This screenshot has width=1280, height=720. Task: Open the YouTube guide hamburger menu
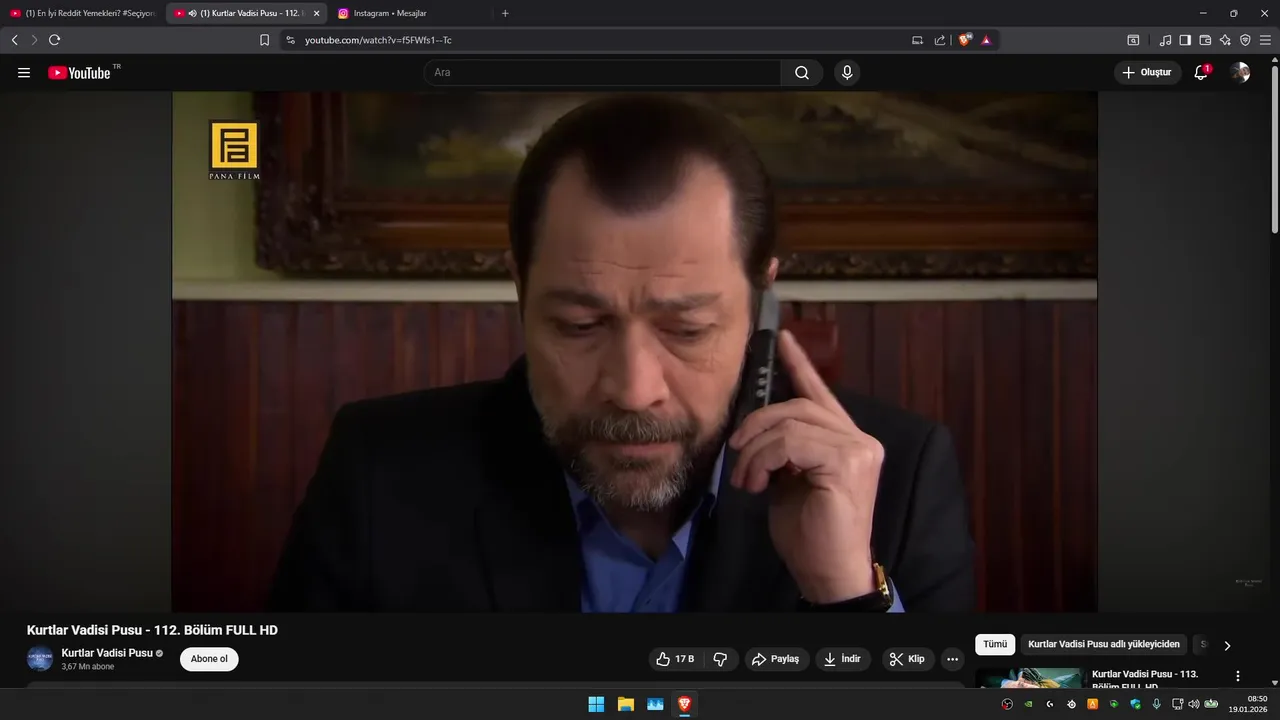coord(24,73)
